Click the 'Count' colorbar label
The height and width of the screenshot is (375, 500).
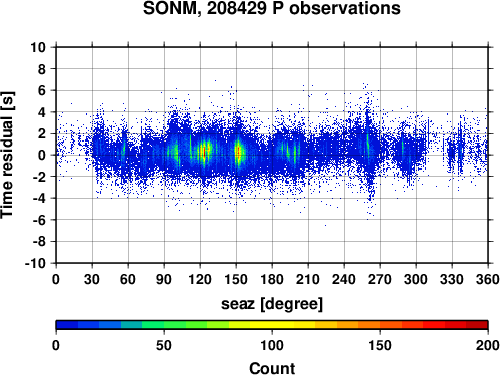tap(272, 368)
